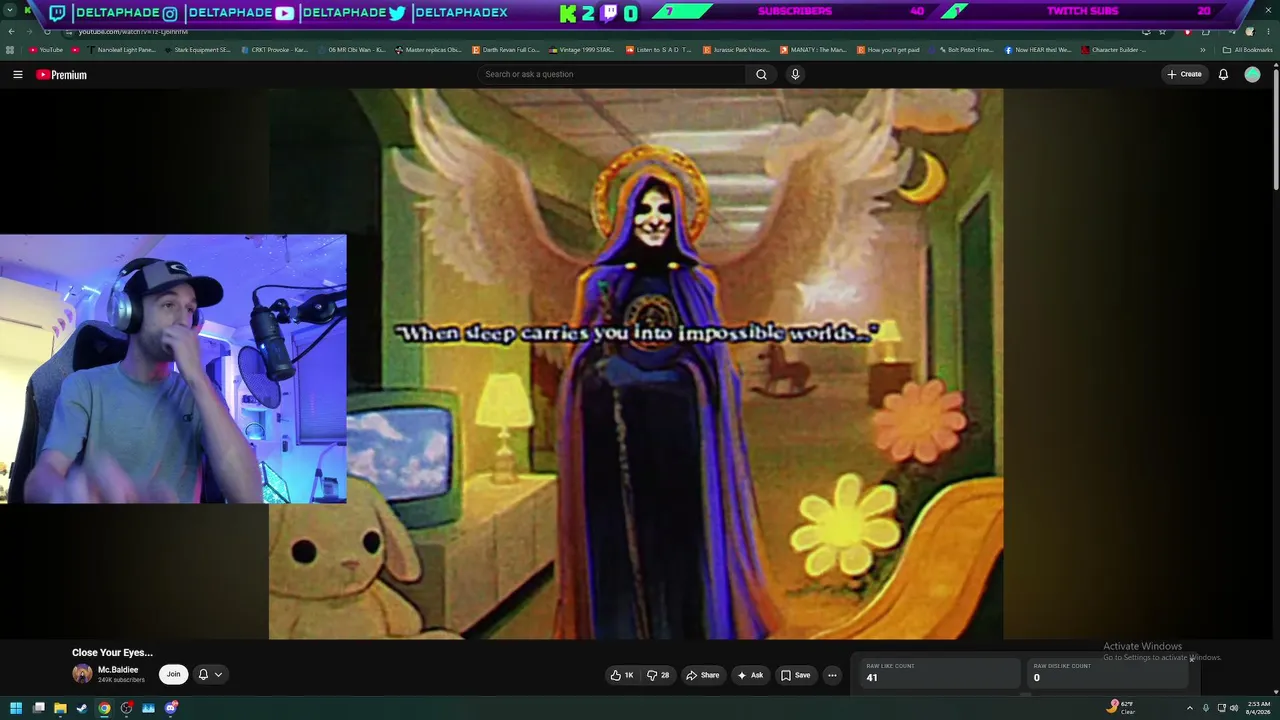Go back with Chrome's back arrow
Image resolution: width=1280 pixels, height=720 pixels.
click(11, 31)
